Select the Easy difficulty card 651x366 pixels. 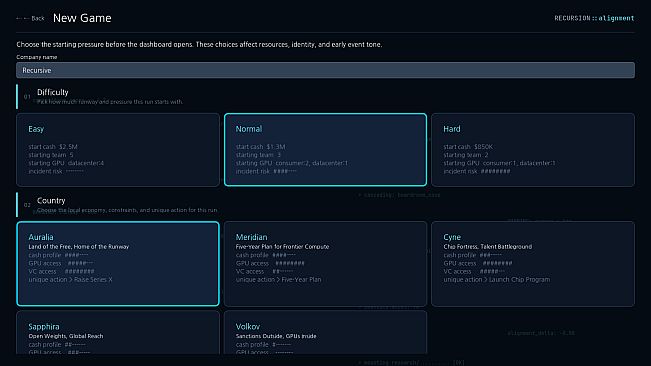pyautogui.click(x=118, y=150)
